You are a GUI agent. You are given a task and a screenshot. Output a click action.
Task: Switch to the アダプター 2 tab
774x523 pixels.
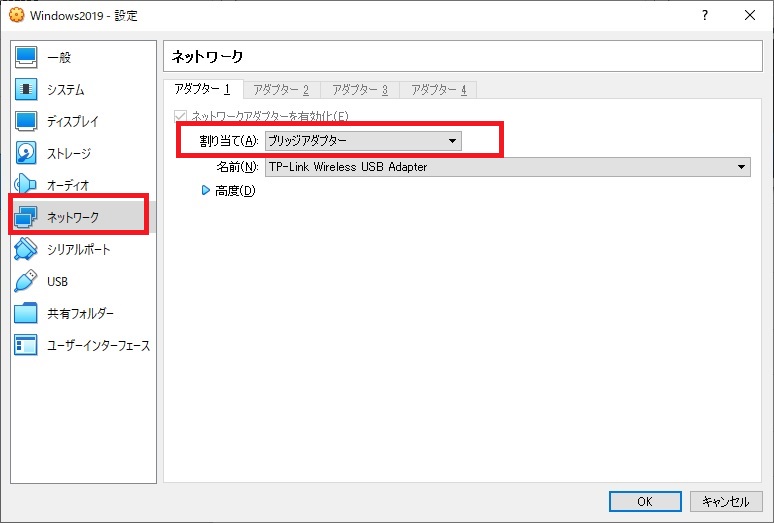281,90
